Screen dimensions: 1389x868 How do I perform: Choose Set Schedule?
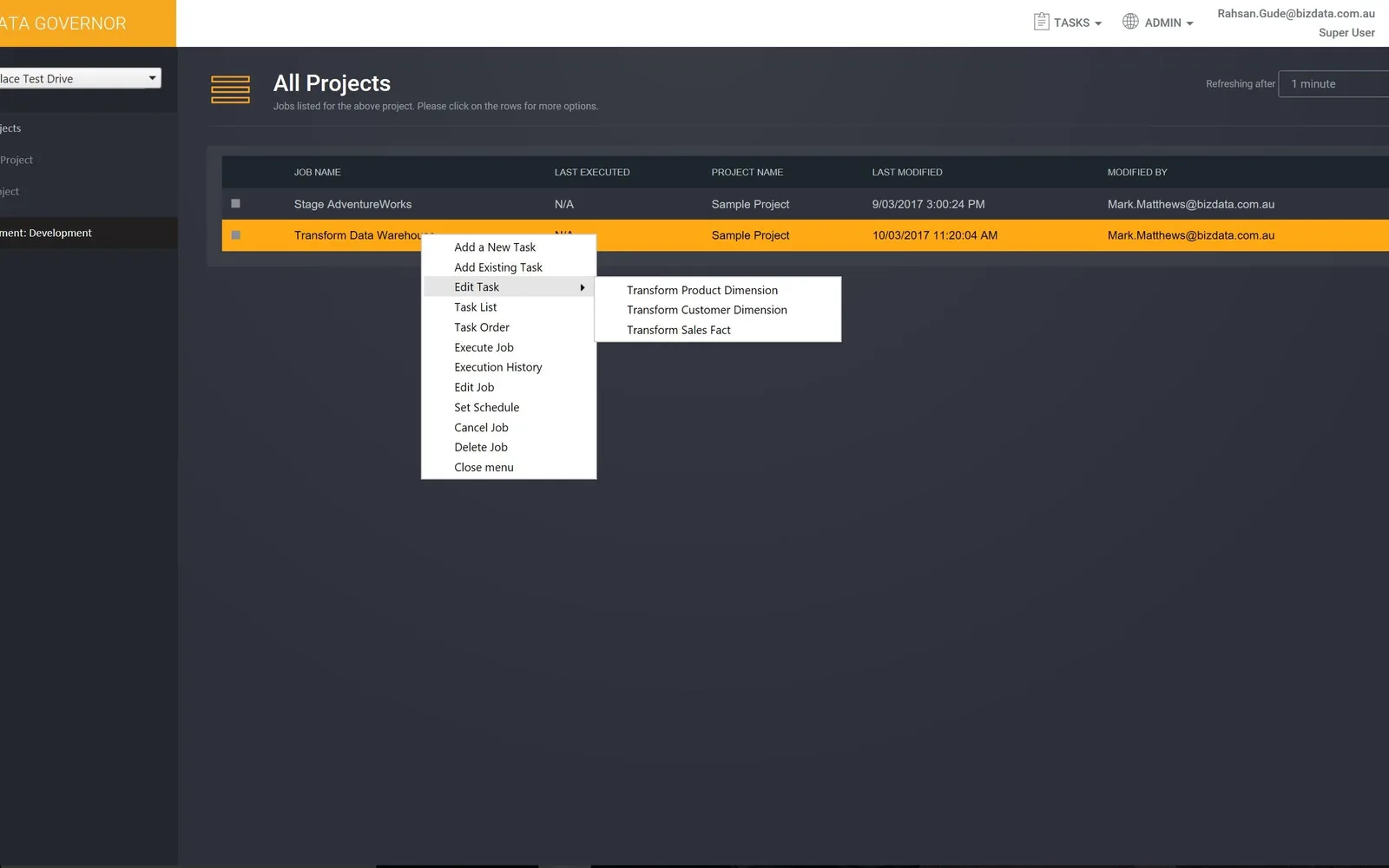509,407
